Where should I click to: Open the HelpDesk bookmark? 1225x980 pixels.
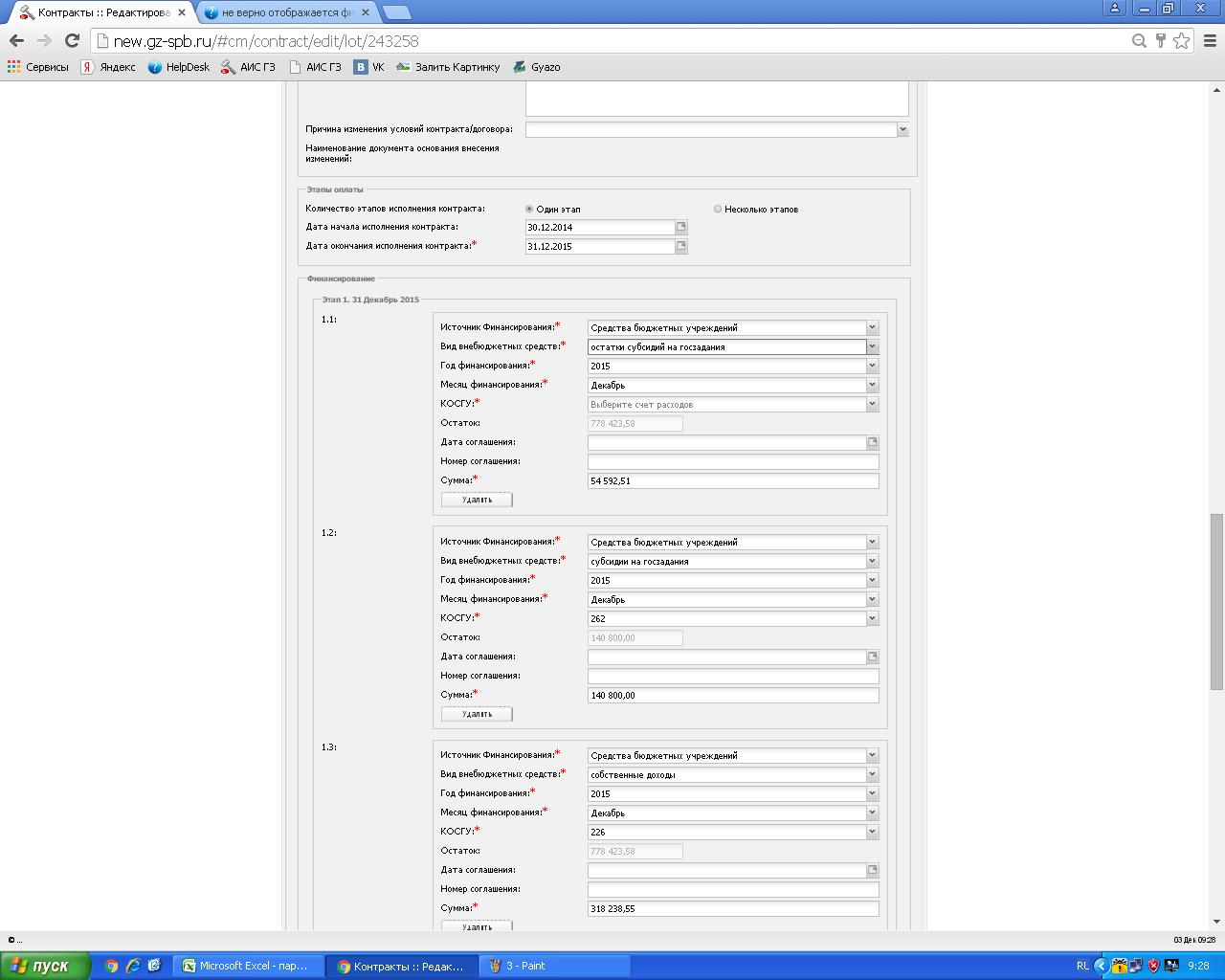pos(179,67)
